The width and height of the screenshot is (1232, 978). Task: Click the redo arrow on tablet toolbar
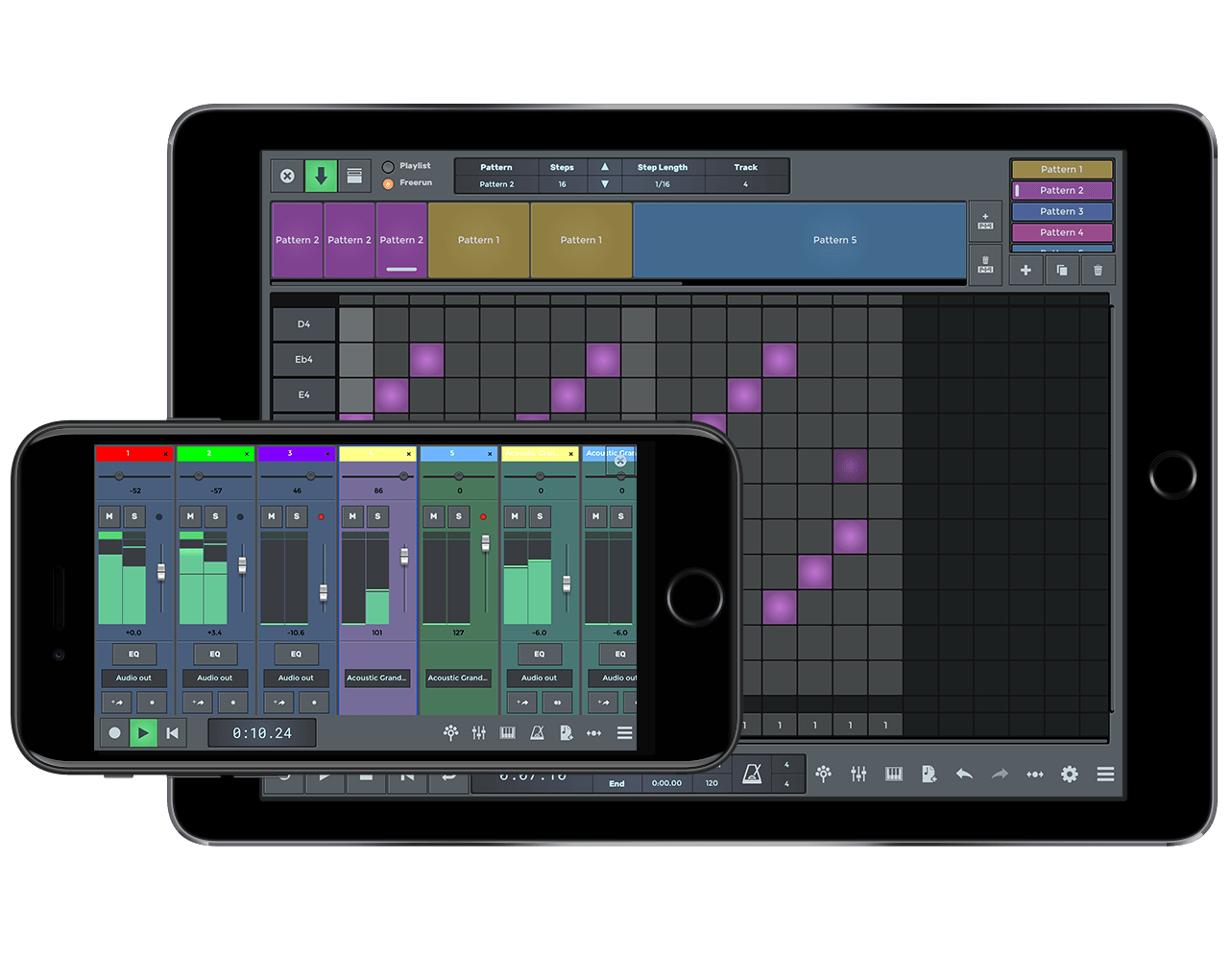pos(1000,774)
